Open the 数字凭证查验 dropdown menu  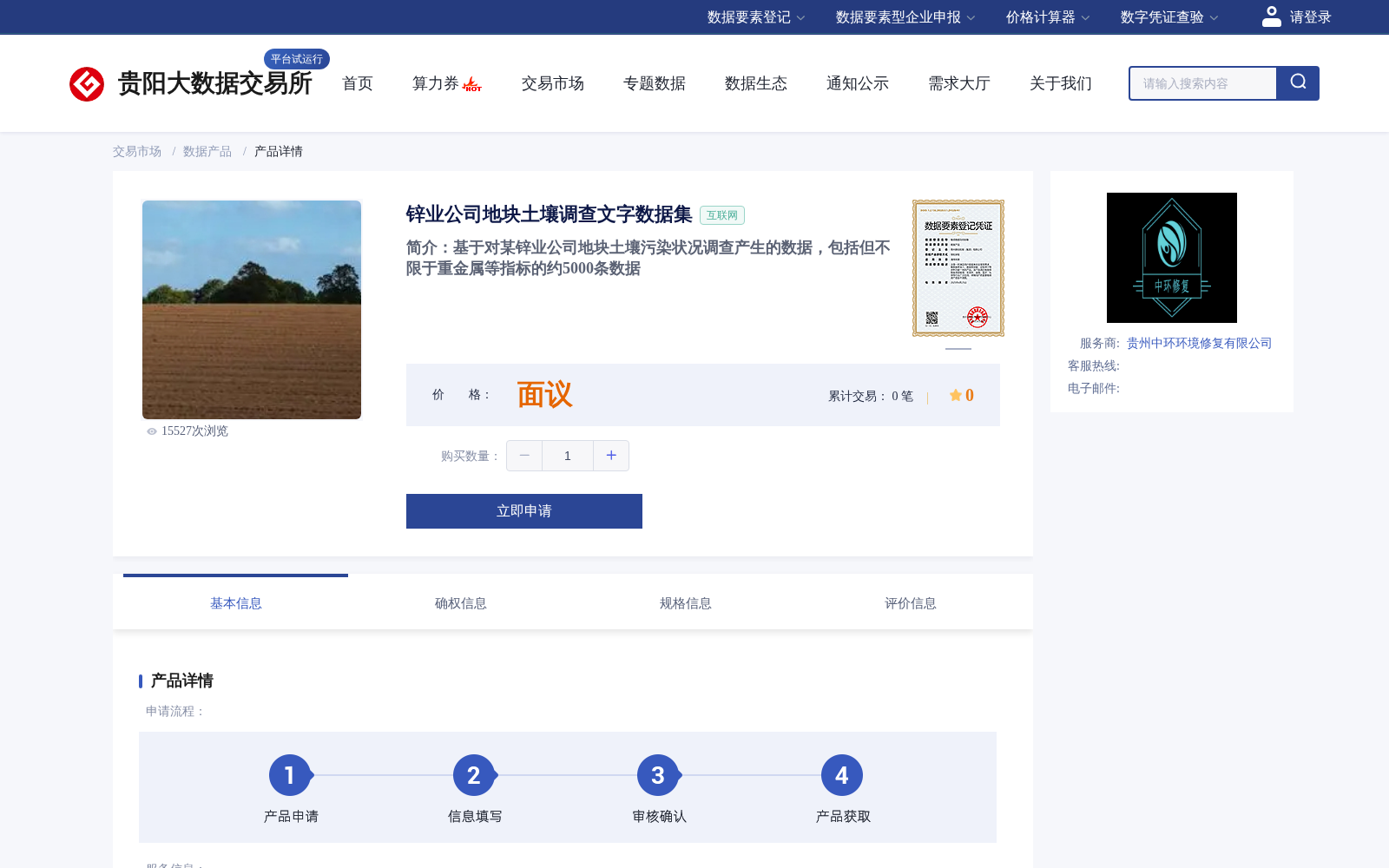[x=1169, y=17]
